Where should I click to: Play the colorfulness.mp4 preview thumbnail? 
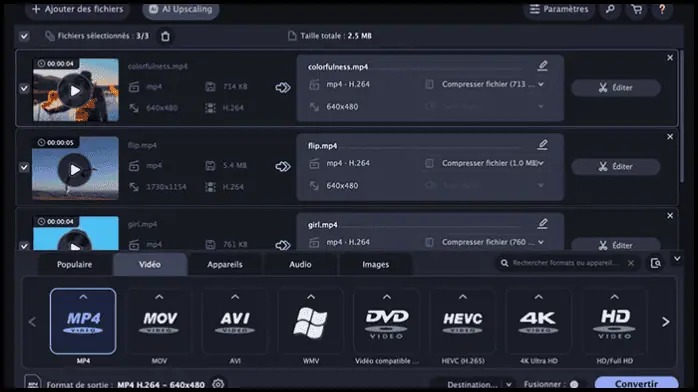(x=75, y=91)
